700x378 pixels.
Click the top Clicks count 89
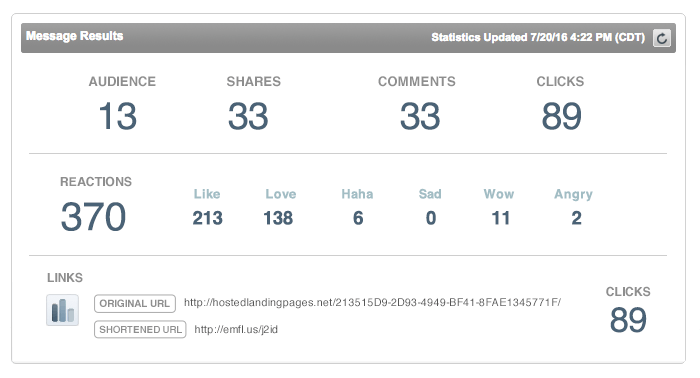pos(562,116)
